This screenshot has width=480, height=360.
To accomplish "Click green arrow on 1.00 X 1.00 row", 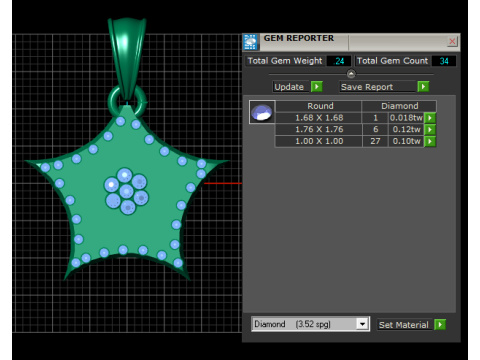I will tap(430, 141).
